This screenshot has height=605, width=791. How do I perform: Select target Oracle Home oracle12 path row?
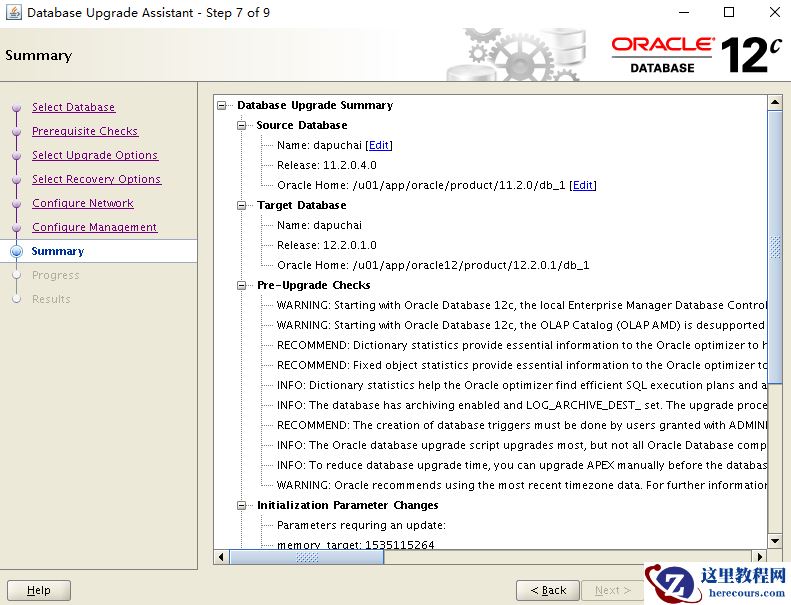tap(433, 265)
